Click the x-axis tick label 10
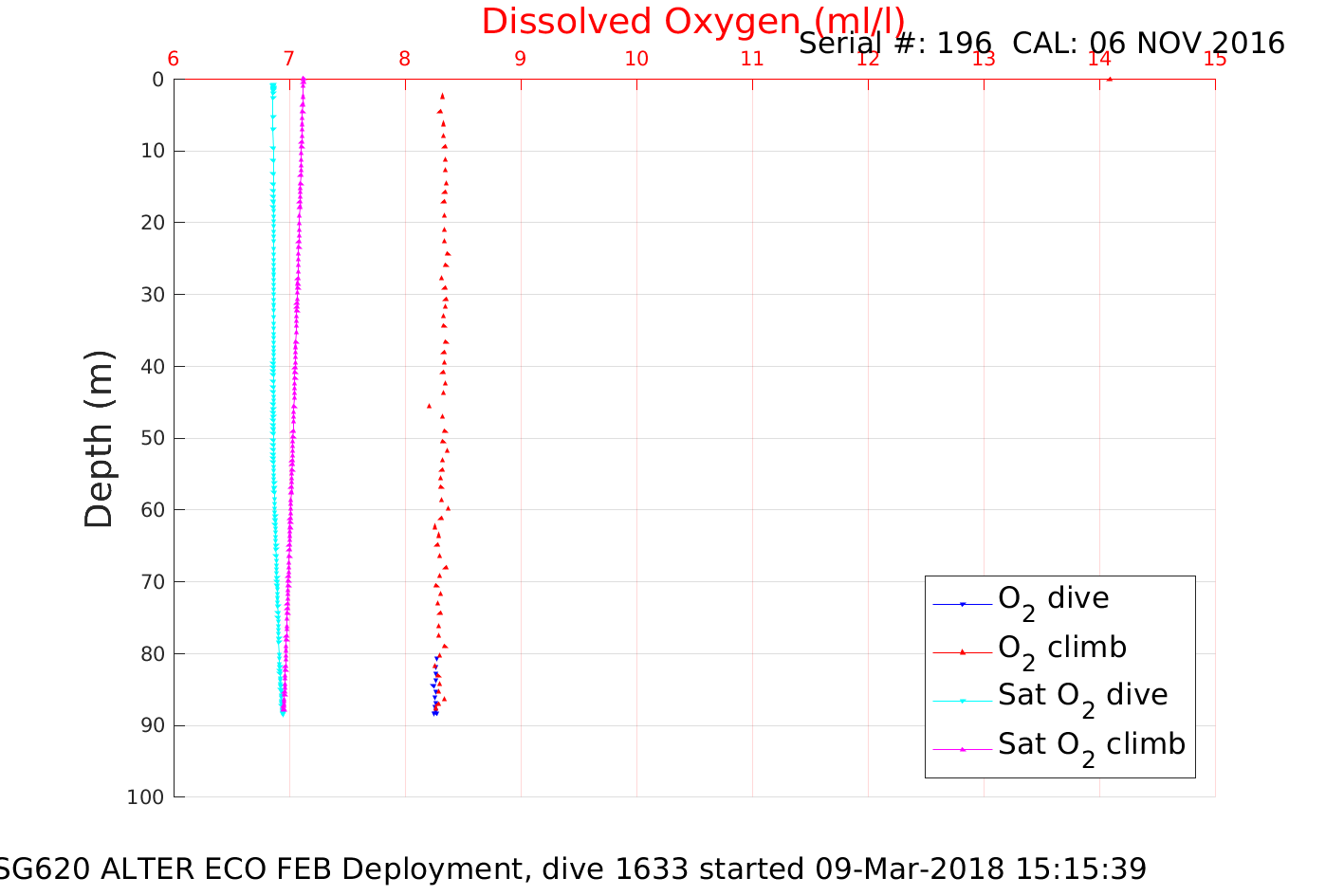 coord(636,59)
